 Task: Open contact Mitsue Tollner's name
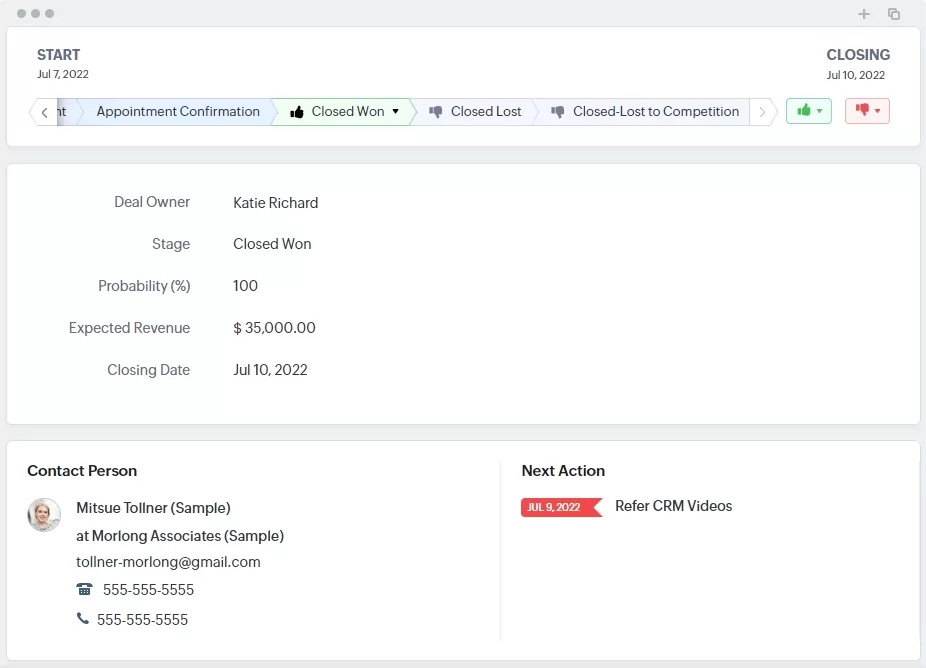click(153, 508)
